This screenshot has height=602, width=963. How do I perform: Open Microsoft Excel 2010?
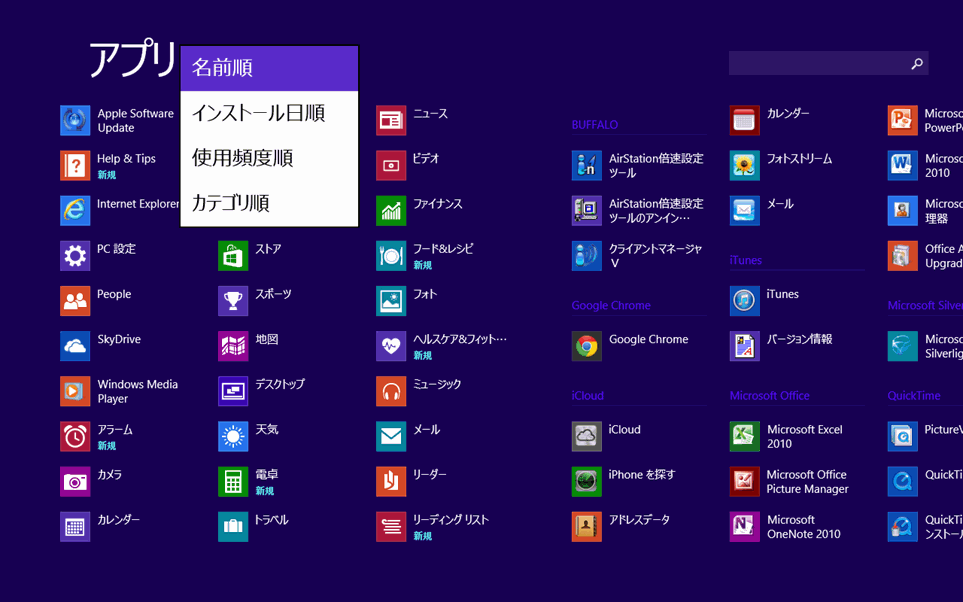point(800,436)
